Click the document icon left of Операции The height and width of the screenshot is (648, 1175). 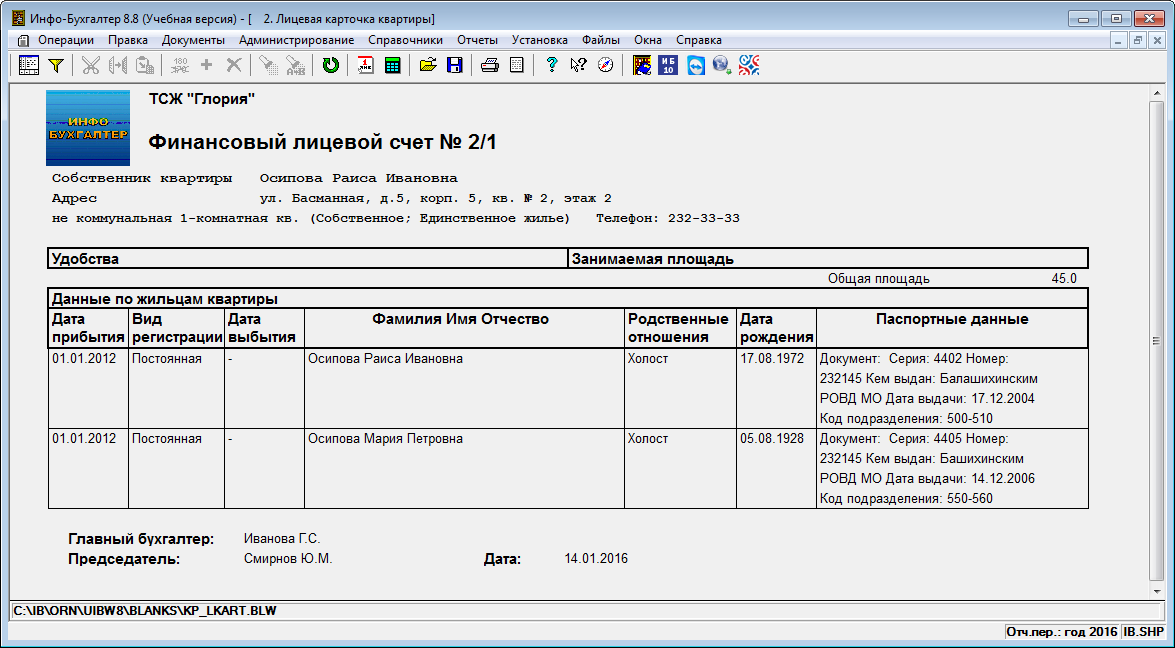23,40
